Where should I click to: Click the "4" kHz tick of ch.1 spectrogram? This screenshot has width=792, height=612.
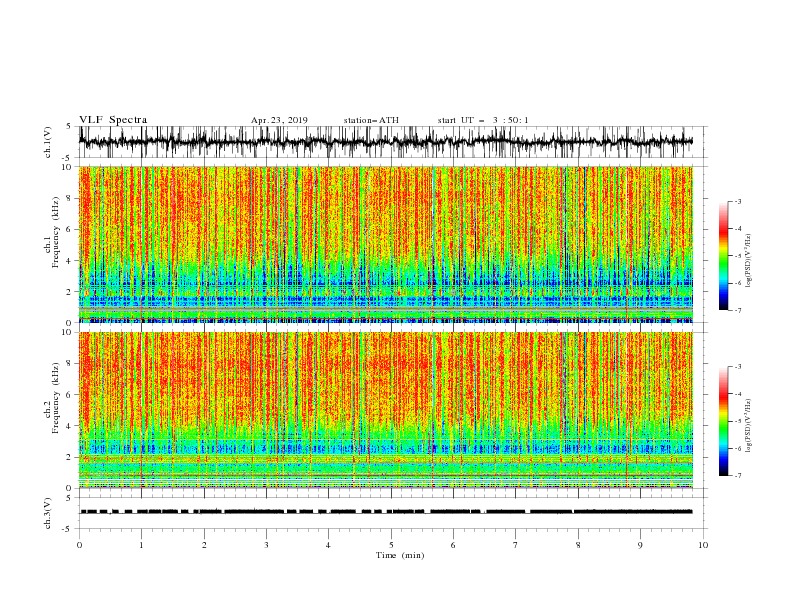69,261
